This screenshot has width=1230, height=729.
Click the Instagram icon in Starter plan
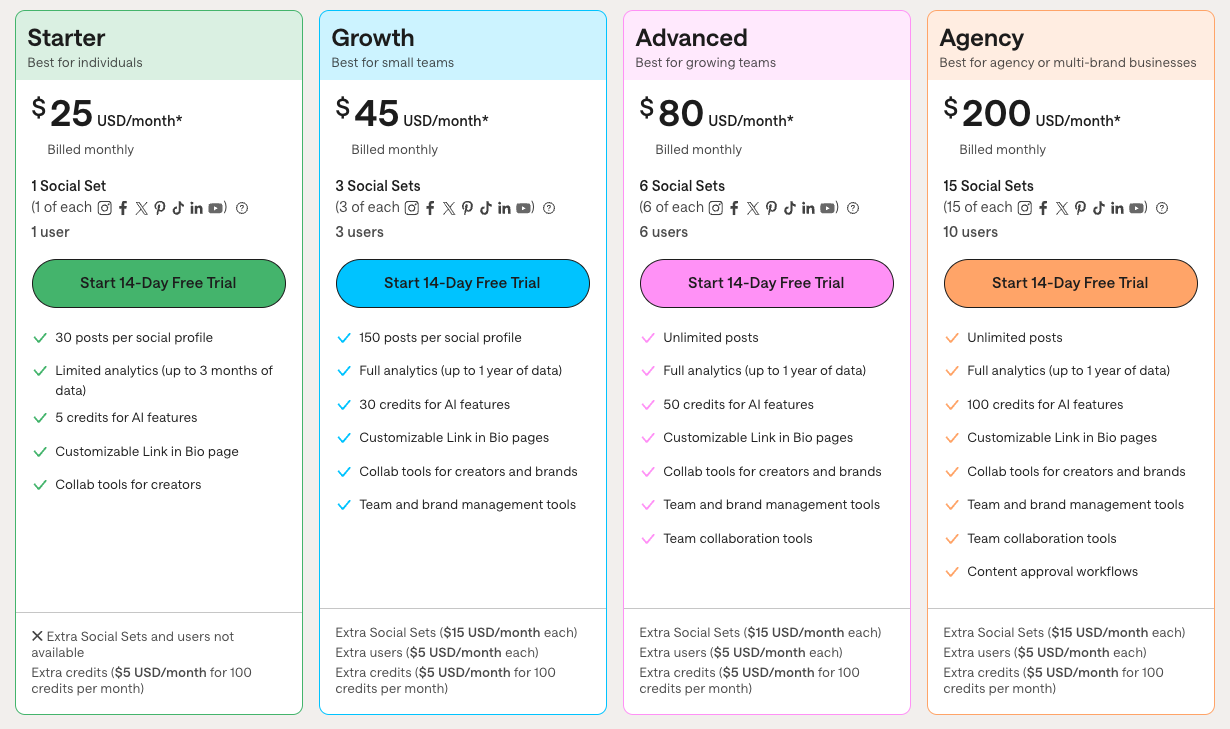(104, 208)
